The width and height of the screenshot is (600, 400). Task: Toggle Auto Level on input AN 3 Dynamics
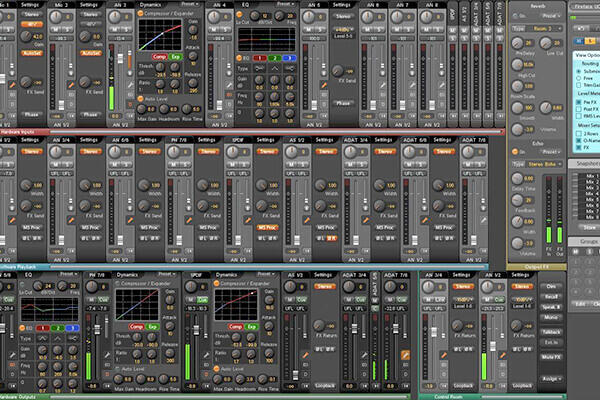140,99
